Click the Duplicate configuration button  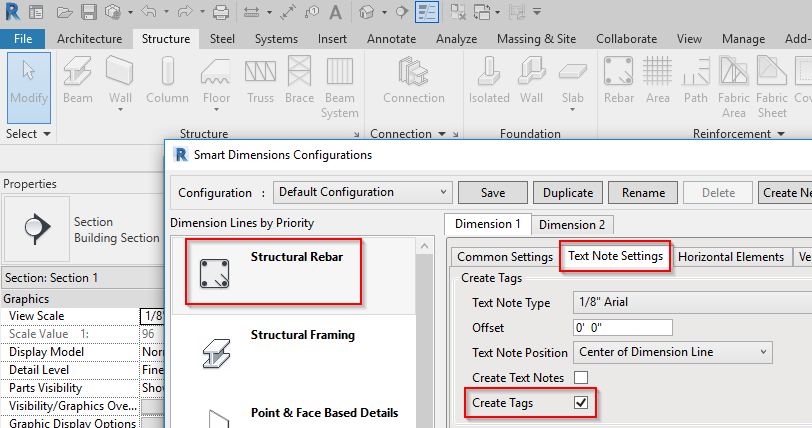pos(568,193)
